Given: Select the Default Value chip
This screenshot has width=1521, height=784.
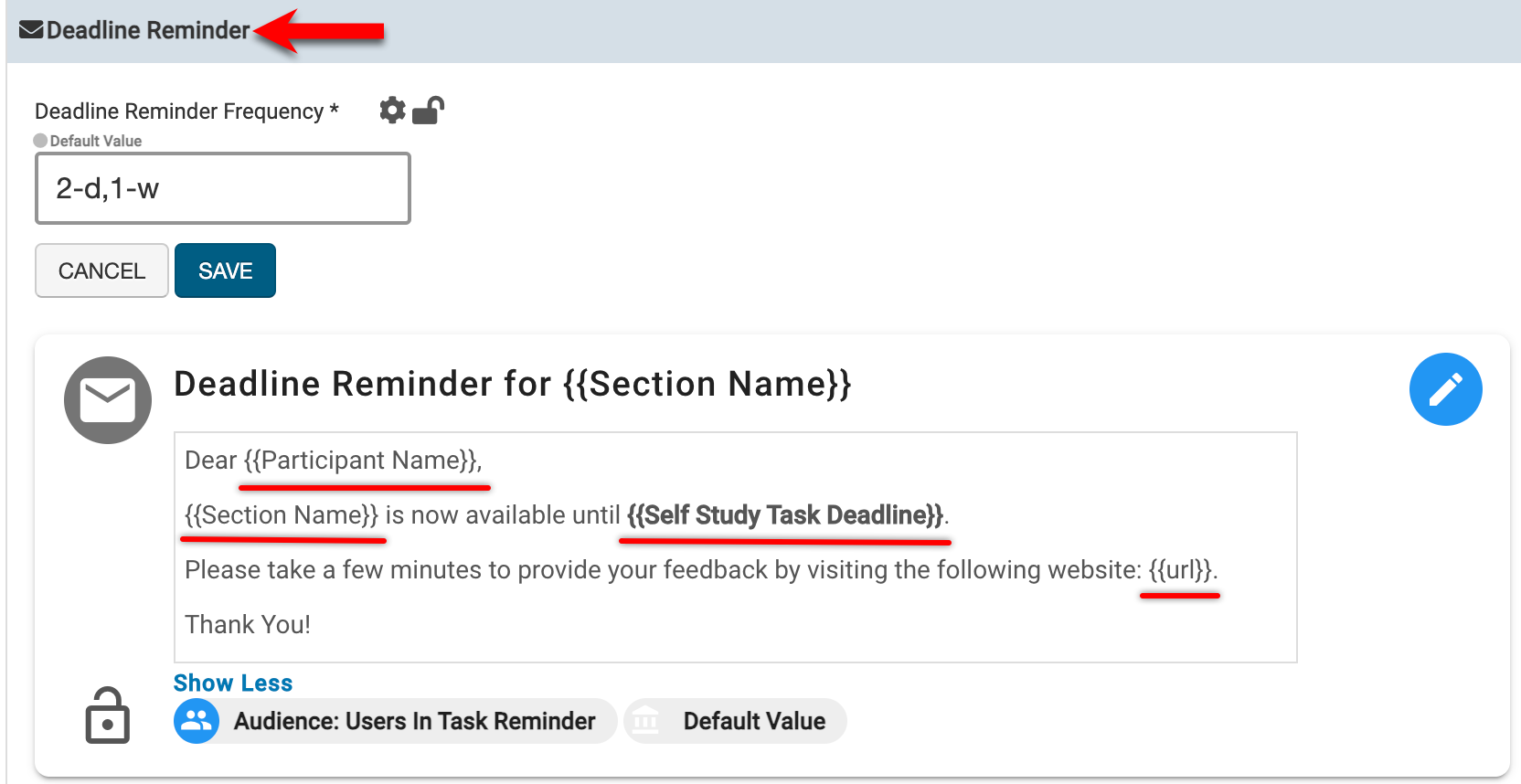Looking at the screenshot, I should pos(754,721).
